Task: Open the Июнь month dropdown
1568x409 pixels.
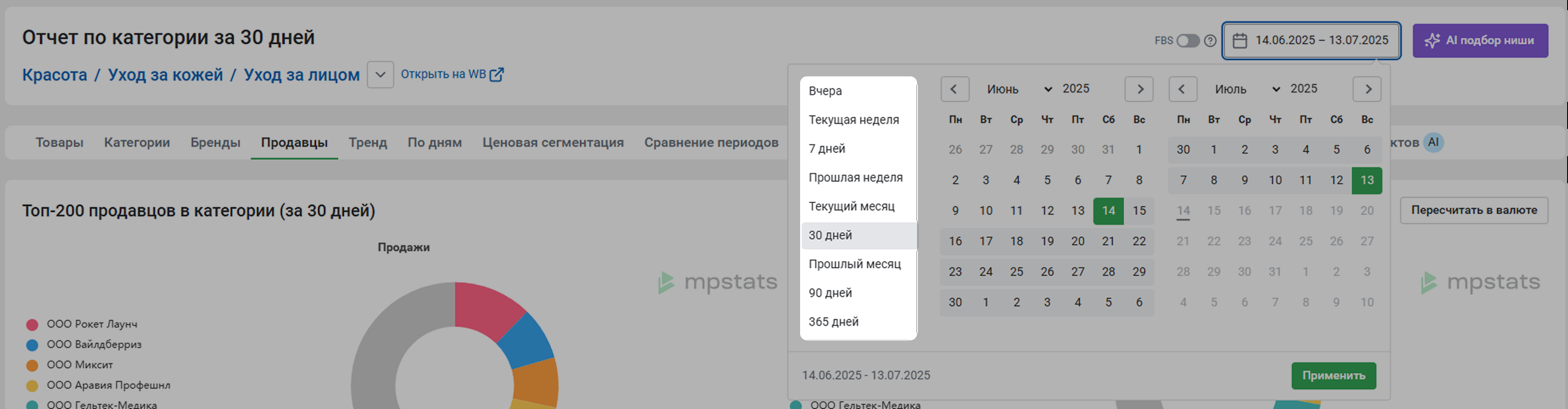Action: pyautogui.click(x=1019, y=89)
